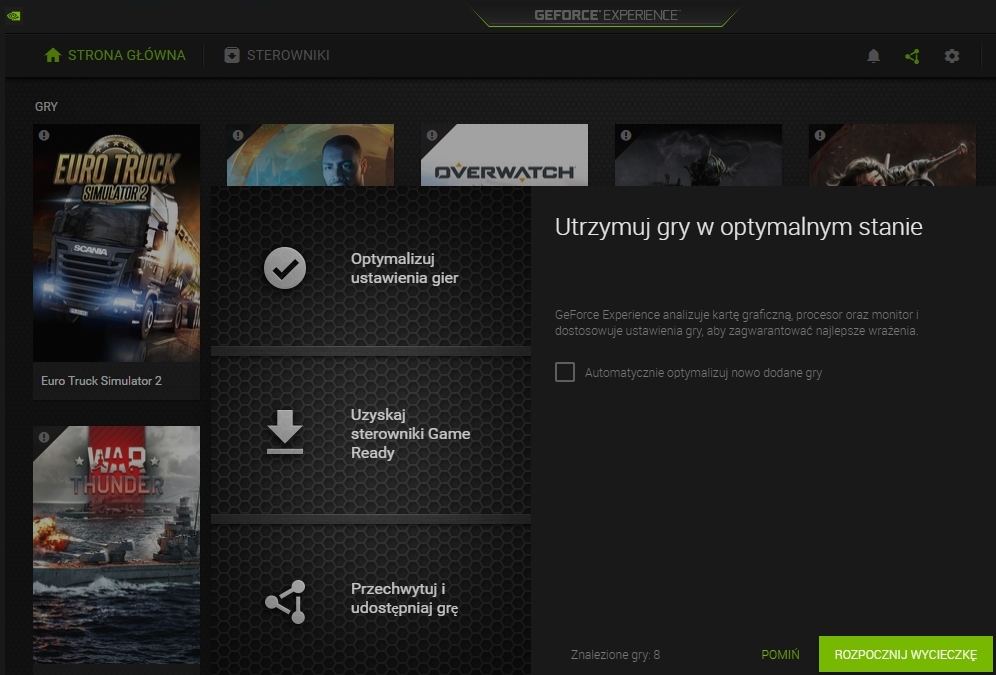Open the settings gear icon

(x=952, y=56)
